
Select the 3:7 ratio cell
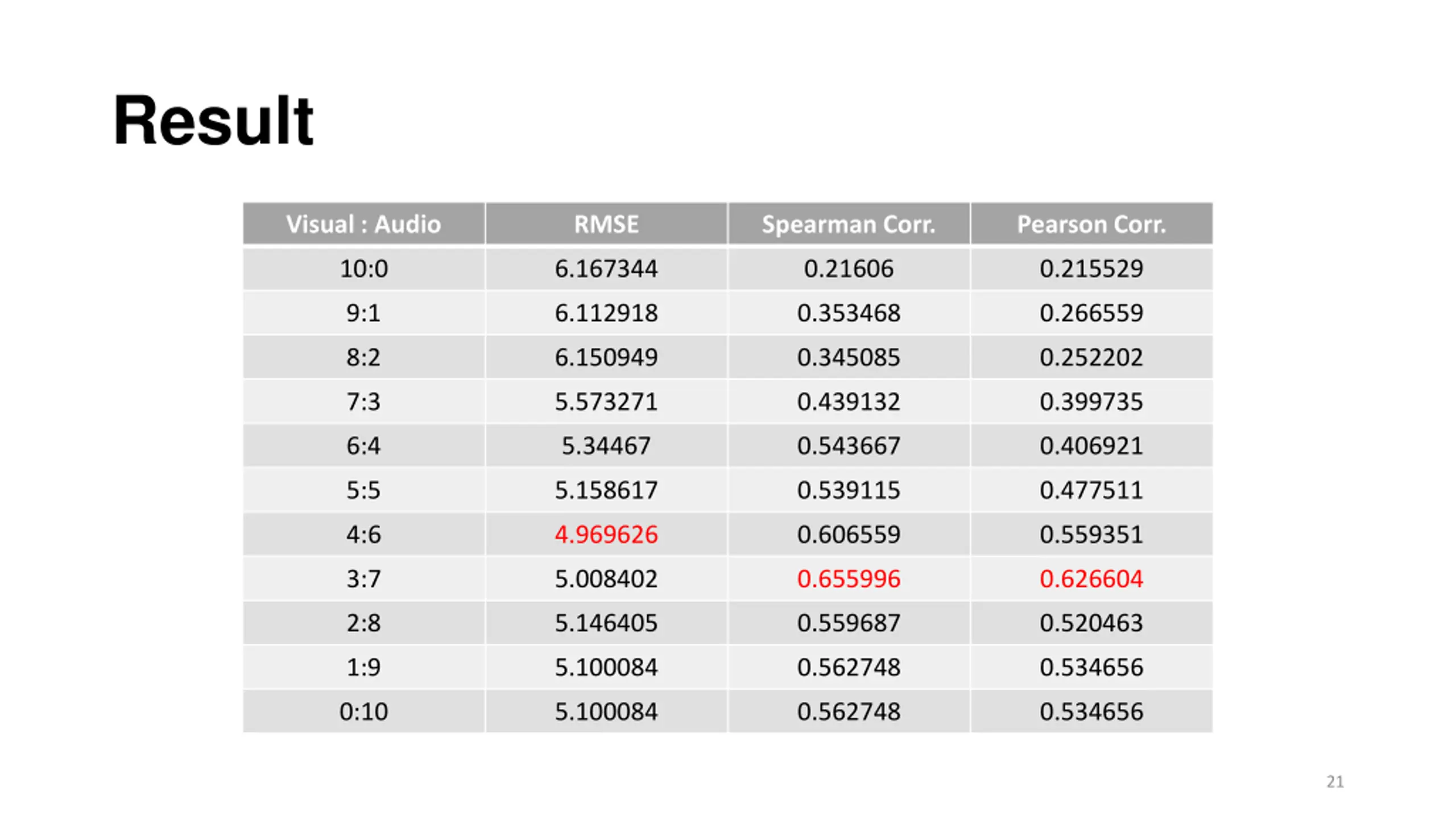363,578
